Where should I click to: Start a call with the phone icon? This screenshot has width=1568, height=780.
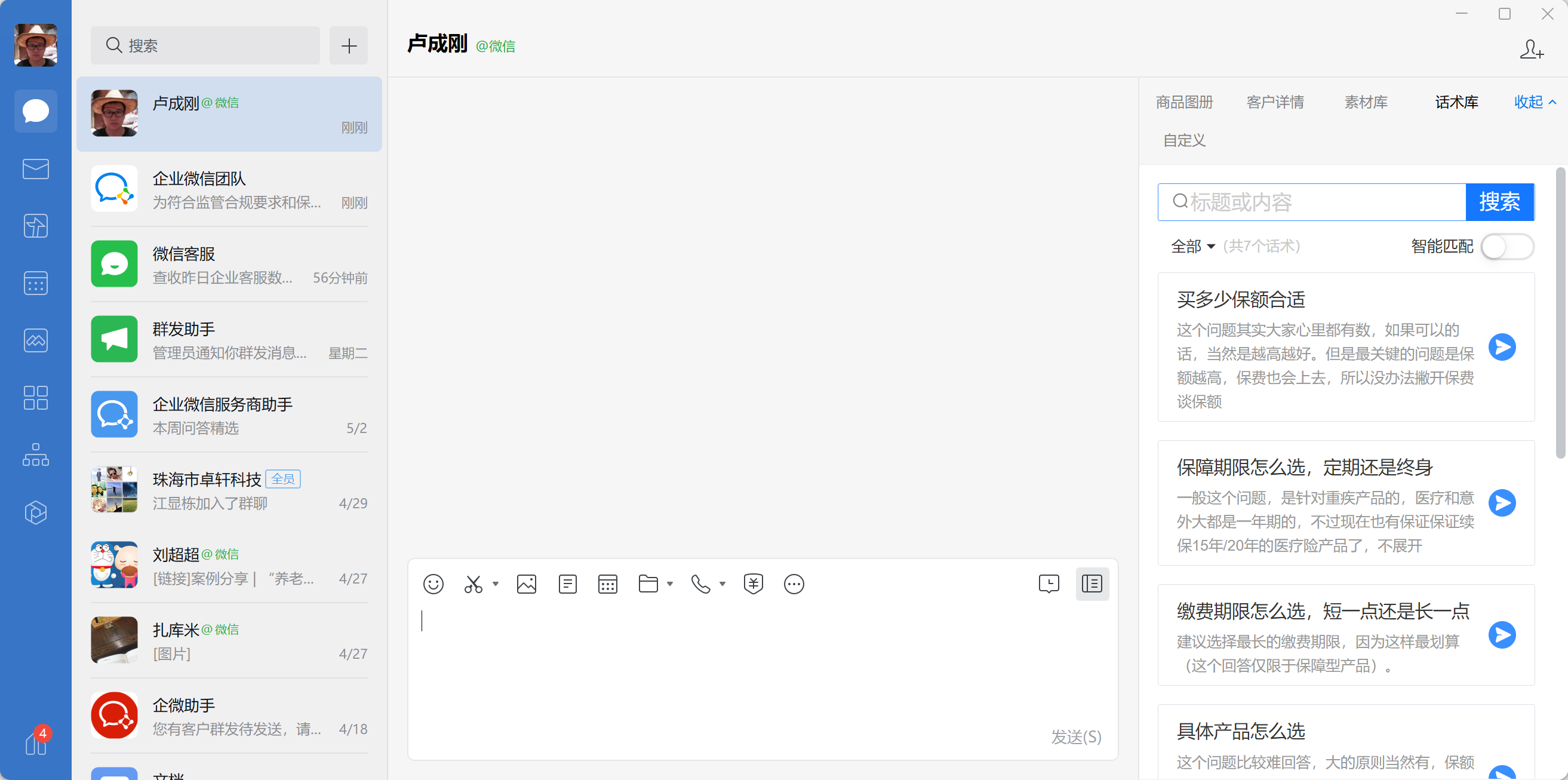coord(700,584)
